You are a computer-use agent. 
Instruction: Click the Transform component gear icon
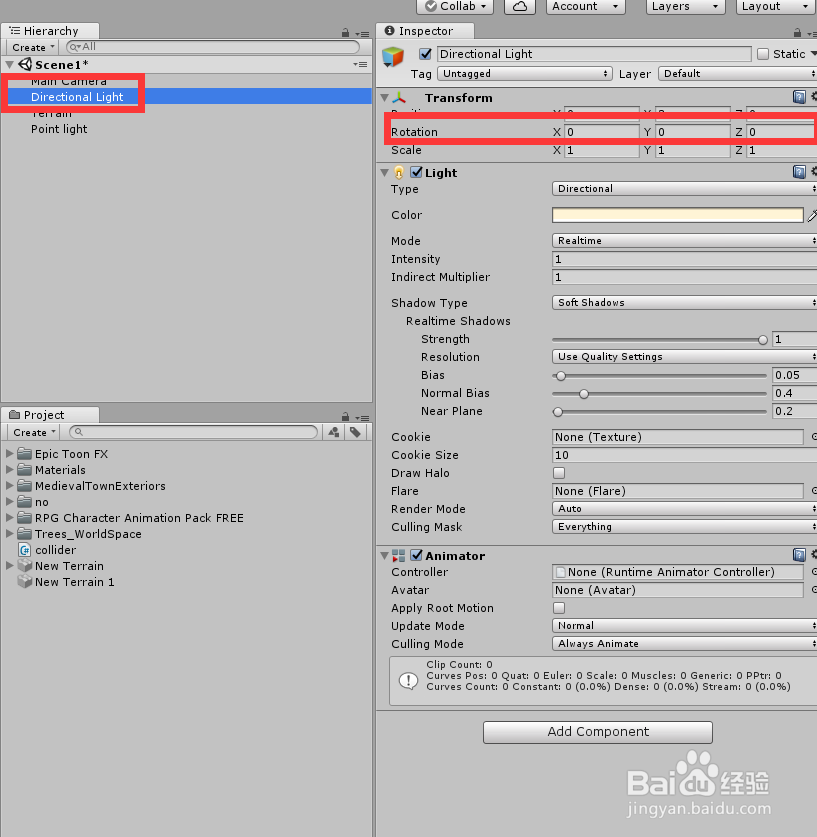(x=813, y=97)
